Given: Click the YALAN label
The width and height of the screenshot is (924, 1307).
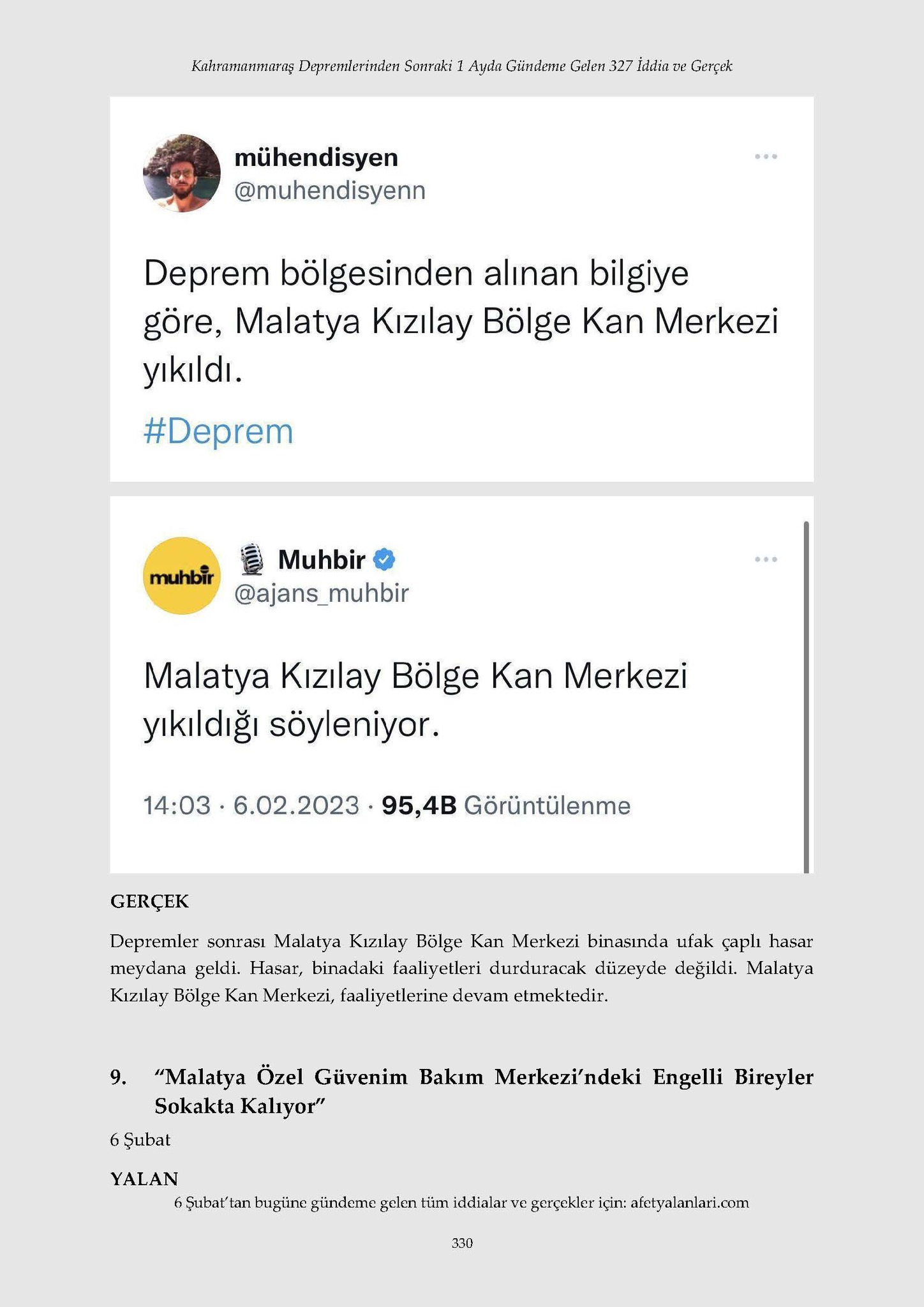Looking at the screenshot, I should [x=144, y=1179].
